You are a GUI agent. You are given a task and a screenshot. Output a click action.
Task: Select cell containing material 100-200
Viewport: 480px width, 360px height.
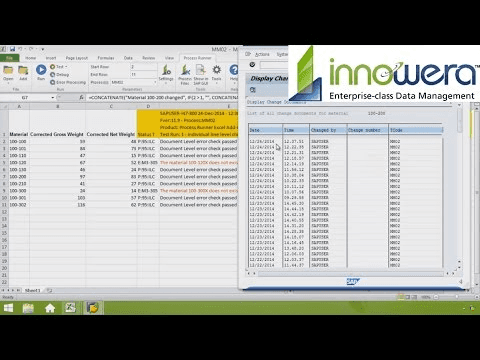tap(19, 177)
